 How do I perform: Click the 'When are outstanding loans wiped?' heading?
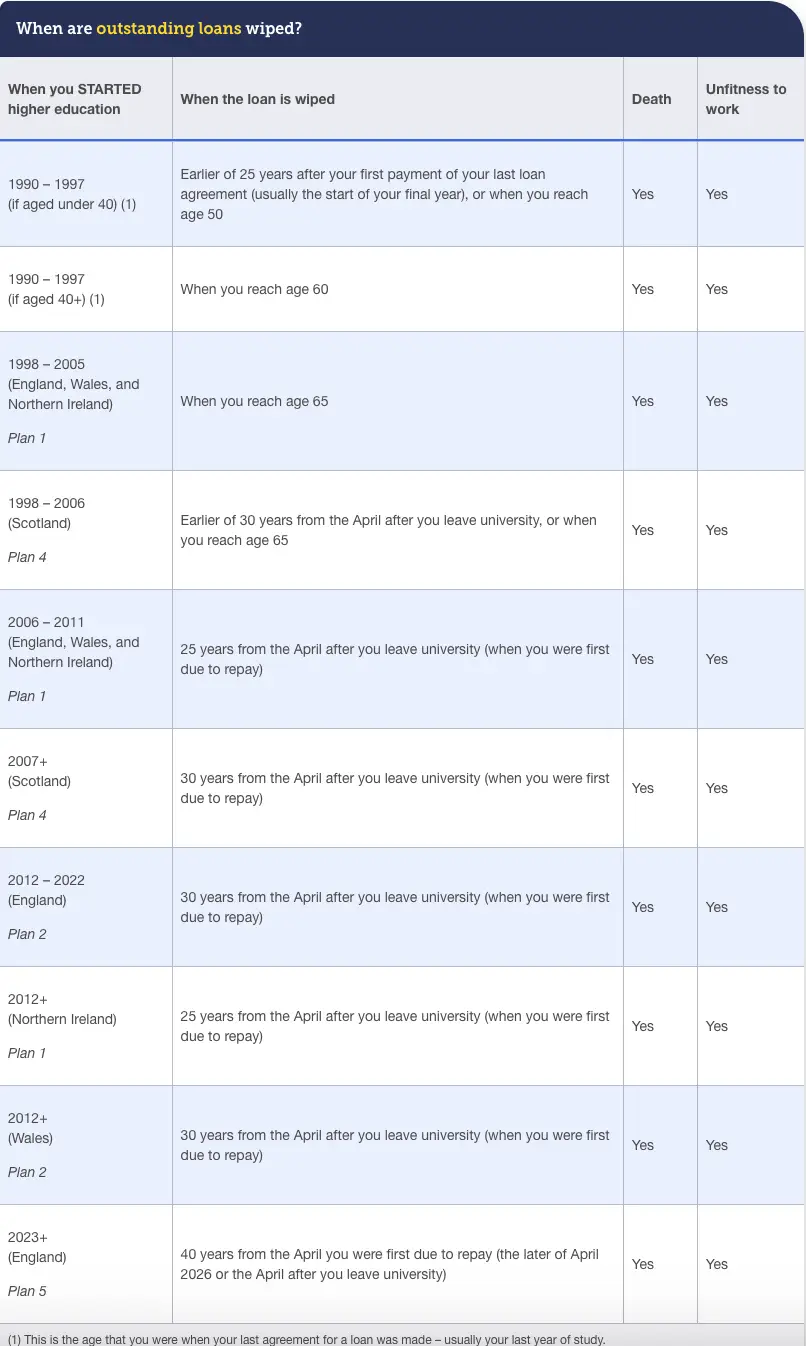[159, 28]
